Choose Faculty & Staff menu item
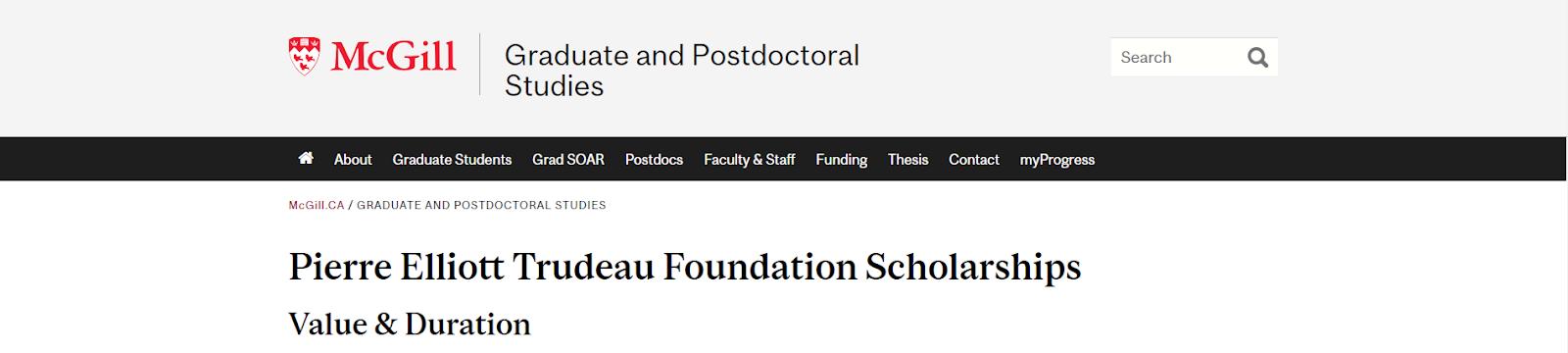 750,159
